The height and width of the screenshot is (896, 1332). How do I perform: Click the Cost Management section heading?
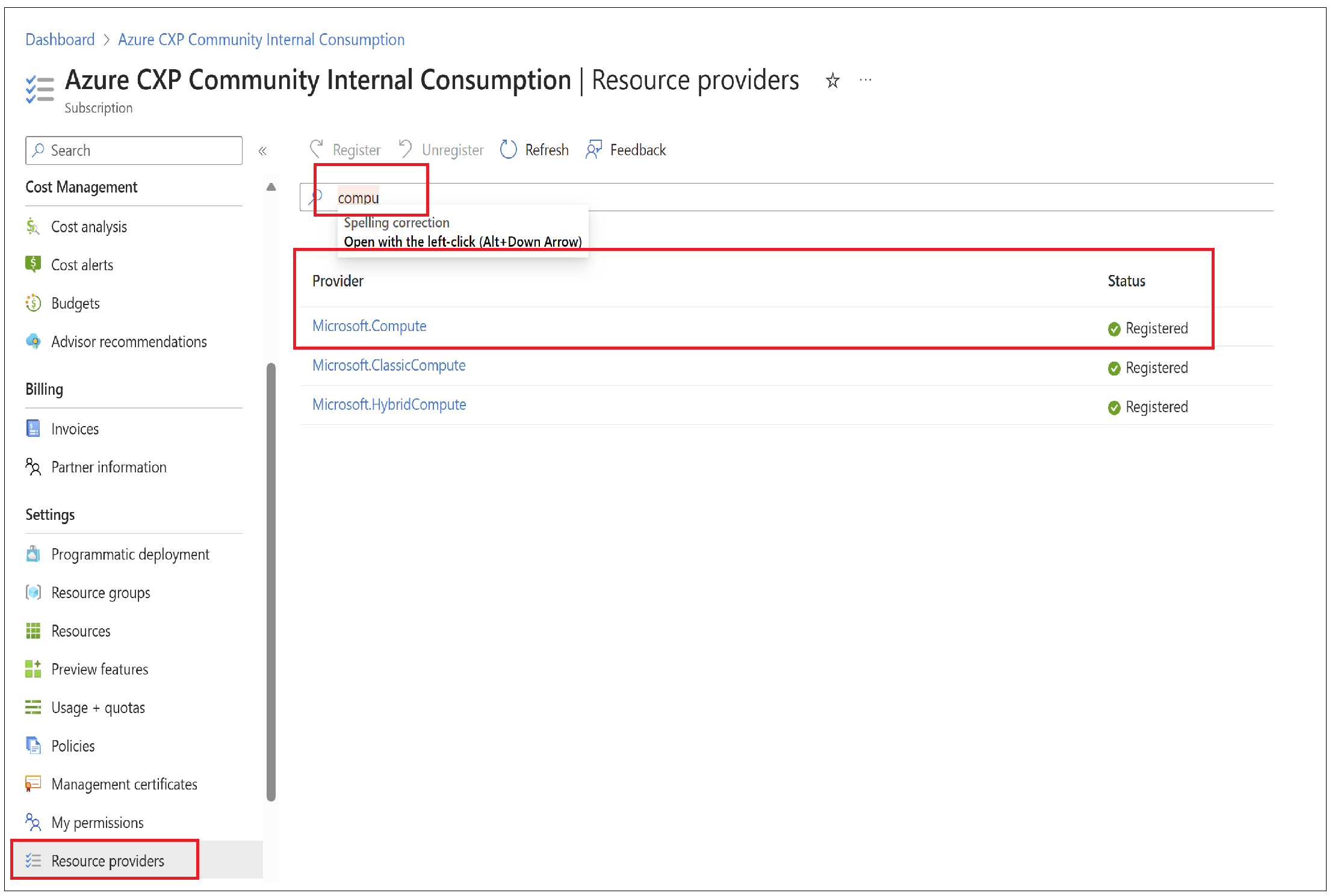point(81,187)
